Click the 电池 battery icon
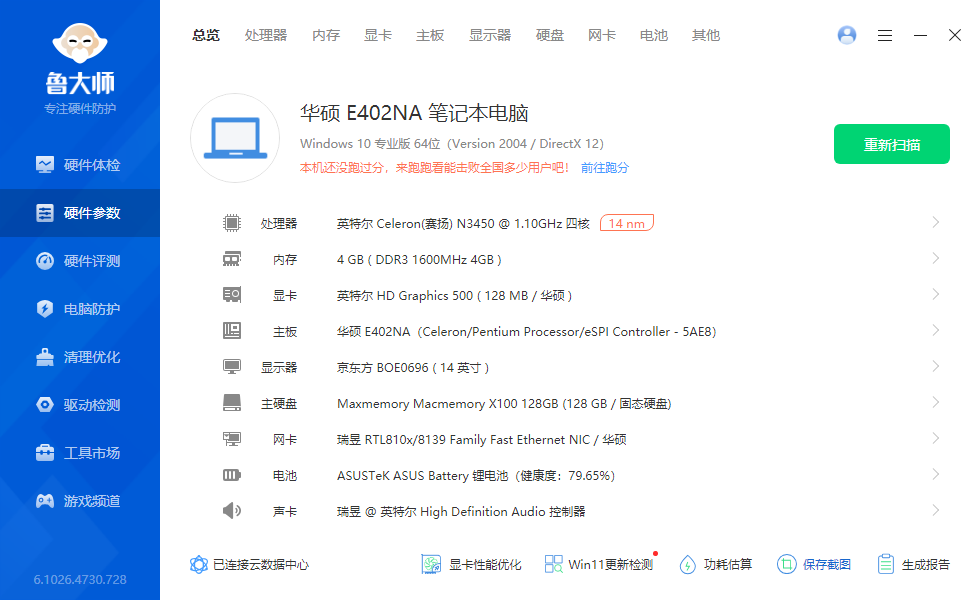The height and width of the screenshot is (600, 980). (x=232, y=475)
